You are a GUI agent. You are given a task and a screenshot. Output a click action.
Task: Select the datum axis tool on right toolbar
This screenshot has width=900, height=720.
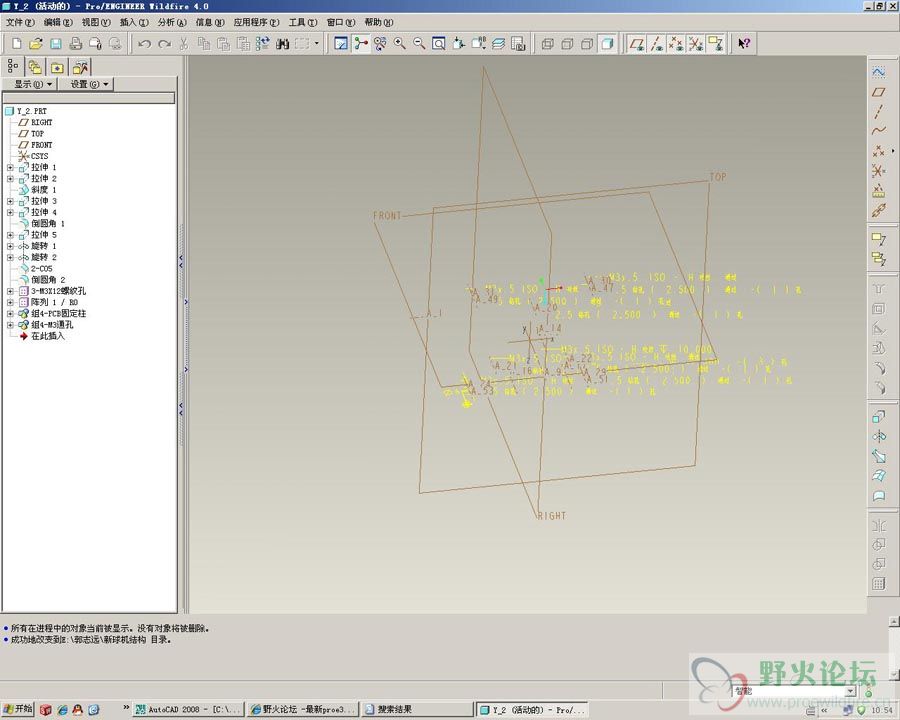[879, 111]
